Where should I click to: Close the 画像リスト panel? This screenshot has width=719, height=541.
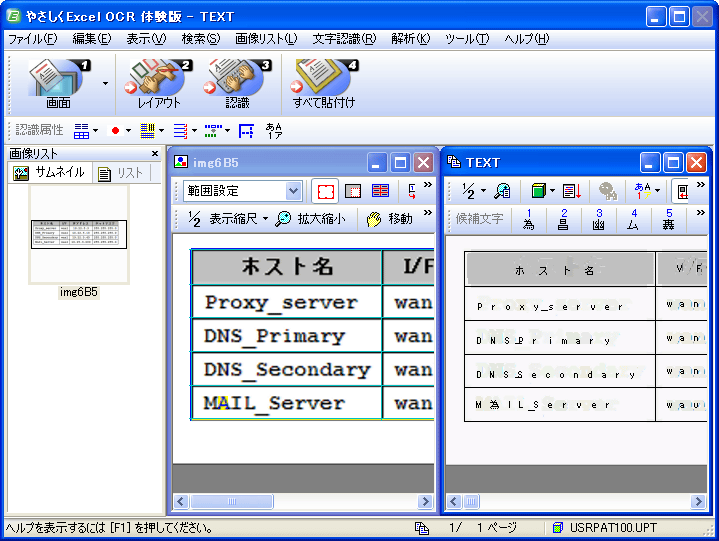coord(155,154)
